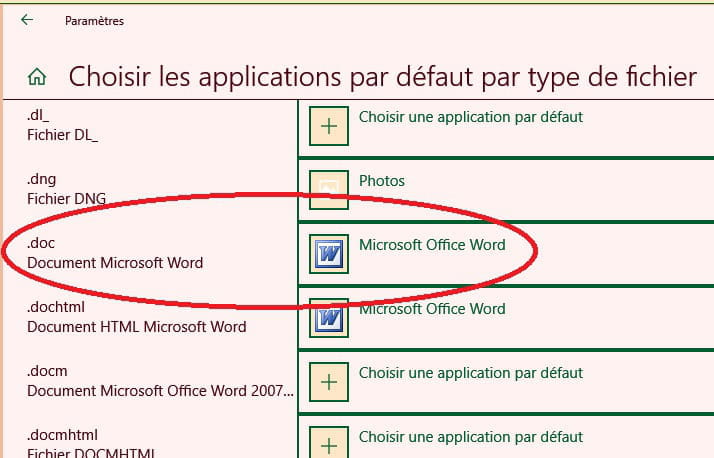Choose a default application for .docm
This screenshot has height=458, width=714.
(471, 373)
